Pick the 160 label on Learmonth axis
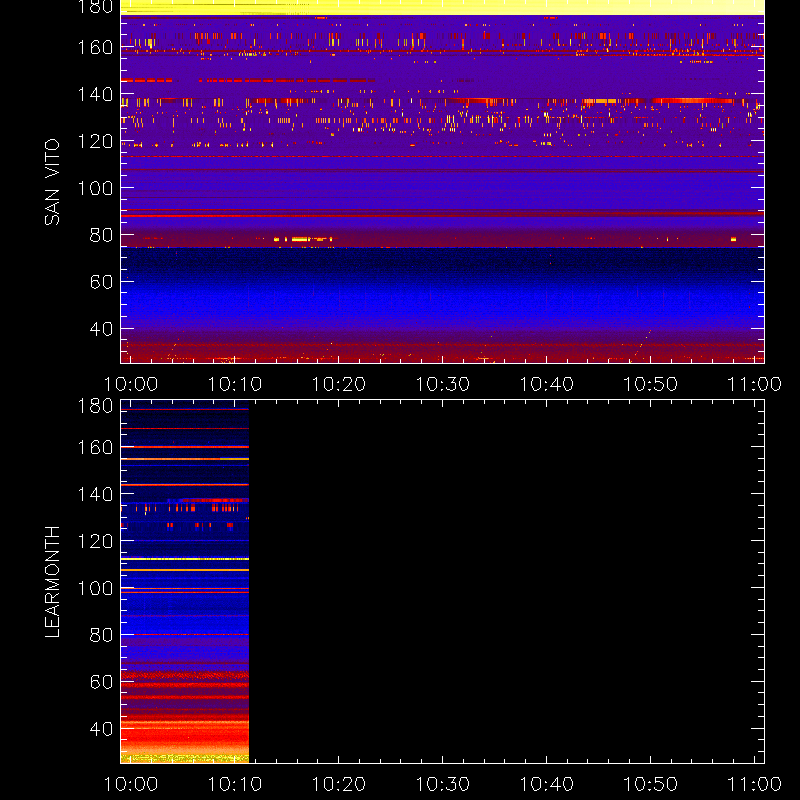Screen dimensions: 800x800 pyautogui.click(x=95, y=447)
